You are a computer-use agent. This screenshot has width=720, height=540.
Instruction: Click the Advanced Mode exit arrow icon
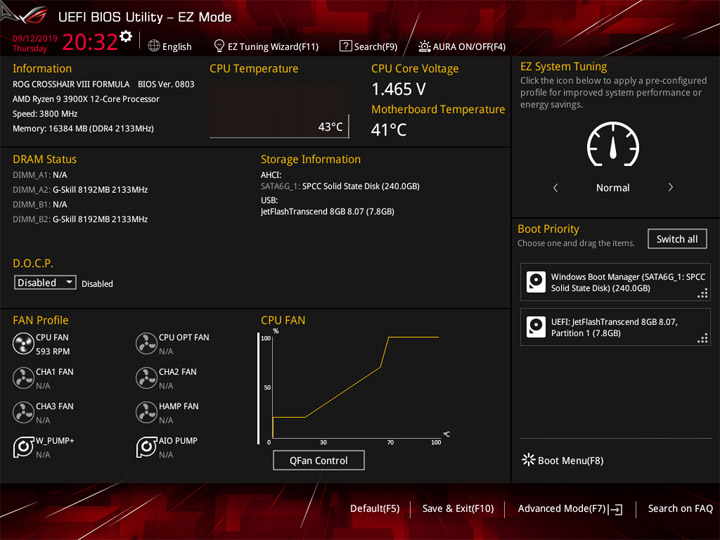[x=616, y=509]
